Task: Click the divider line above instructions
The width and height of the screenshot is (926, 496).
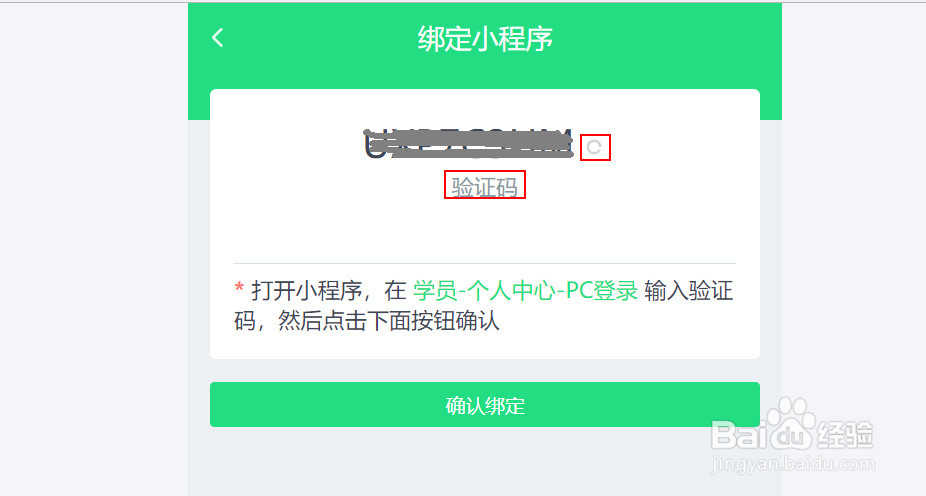Action: point(485,263)
